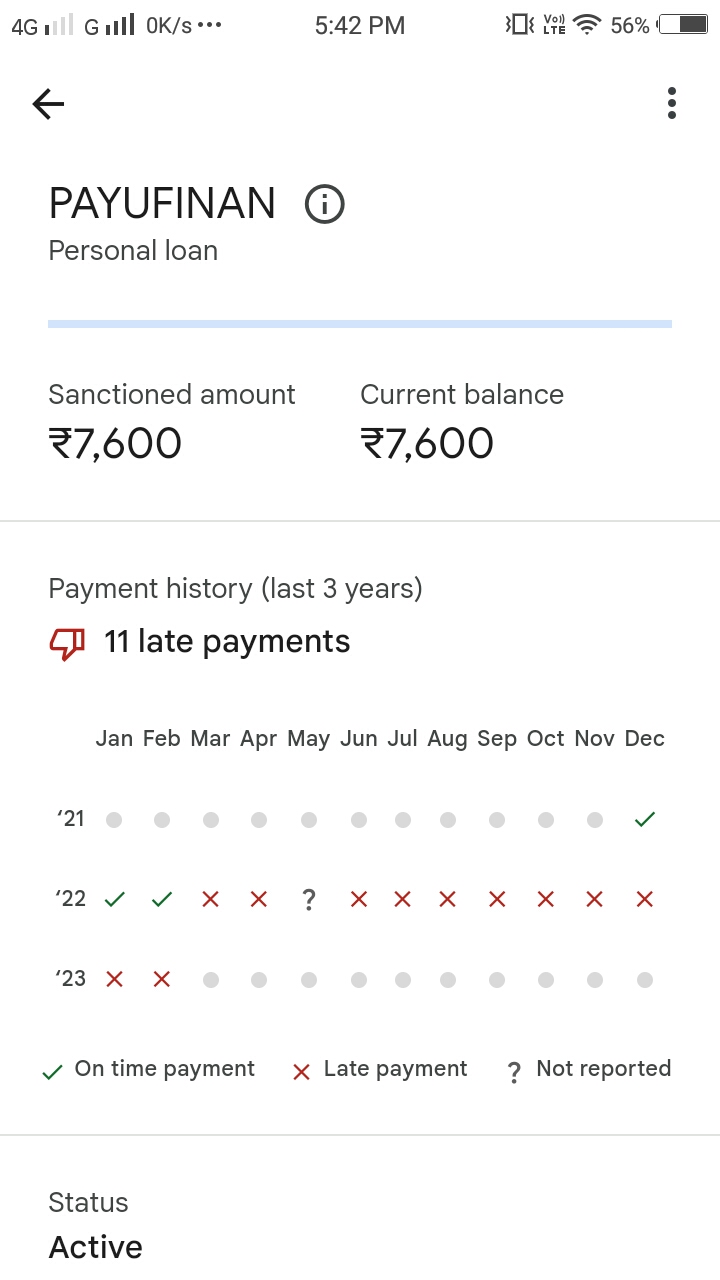Tap the '11 late payments' text

click(227, 642)
